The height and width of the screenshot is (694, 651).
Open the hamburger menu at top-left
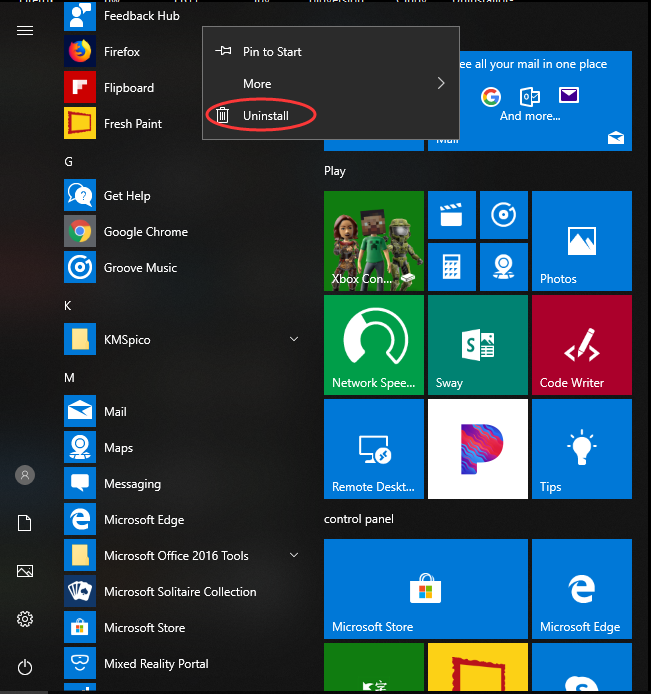25,31
